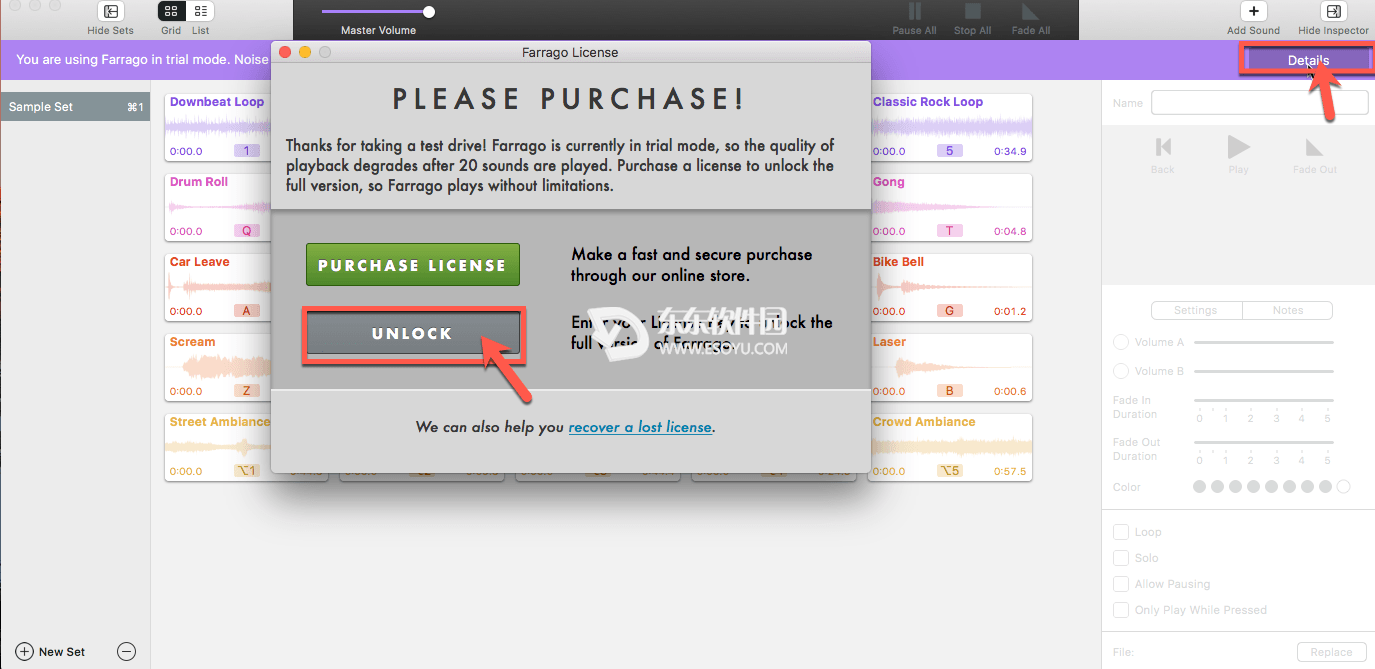The image size is (1375, 669).
Task: Click the minus icon to remove set
Action: click(126, 651)
